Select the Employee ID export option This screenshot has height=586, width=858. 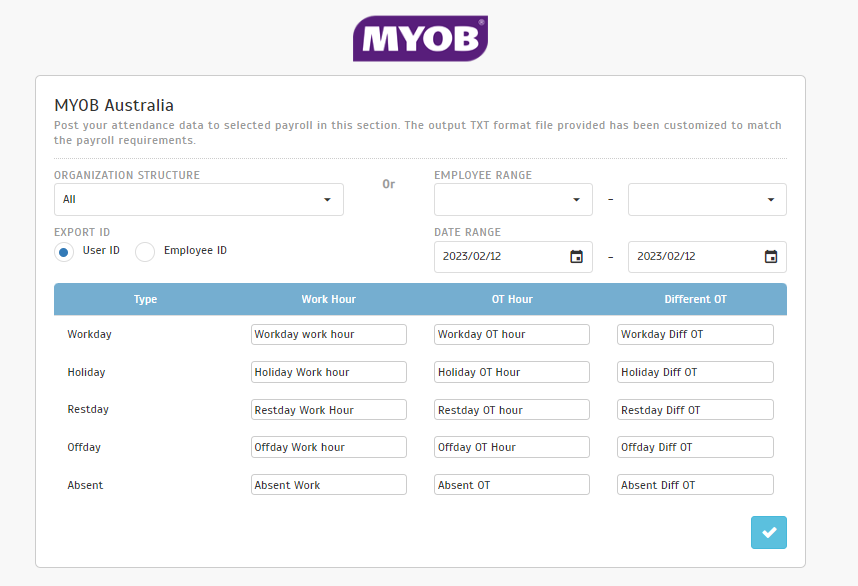(x=145, y=252)
